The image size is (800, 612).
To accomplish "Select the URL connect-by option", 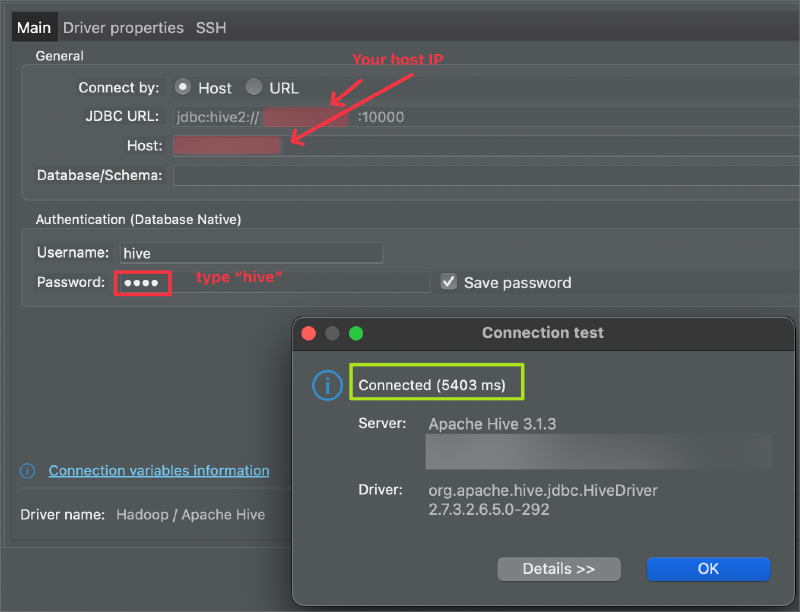I will 254,88.
